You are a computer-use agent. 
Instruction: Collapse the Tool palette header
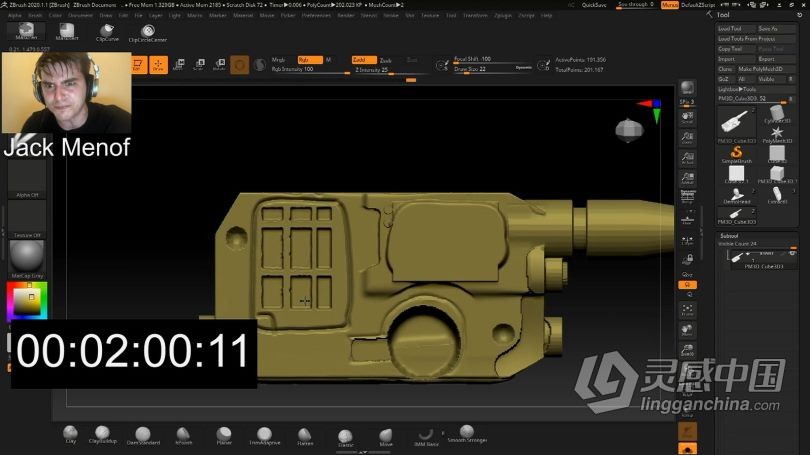point(723,15)
